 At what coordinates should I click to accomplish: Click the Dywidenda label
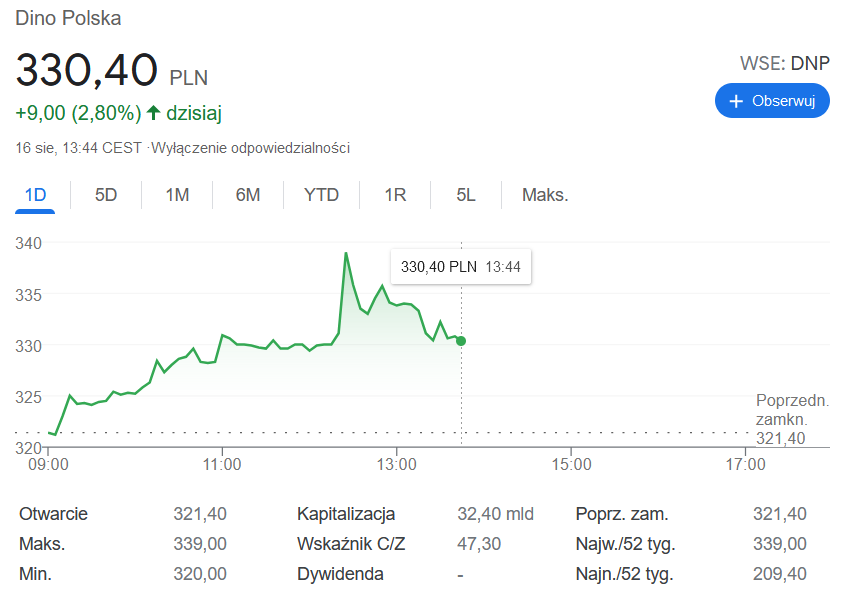[340, 573]
